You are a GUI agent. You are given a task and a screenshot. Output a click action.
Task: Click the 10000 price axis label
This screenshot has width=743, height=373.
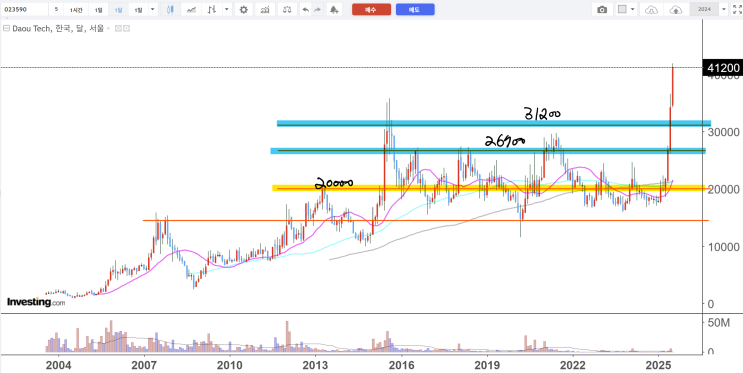coord(723,247)
